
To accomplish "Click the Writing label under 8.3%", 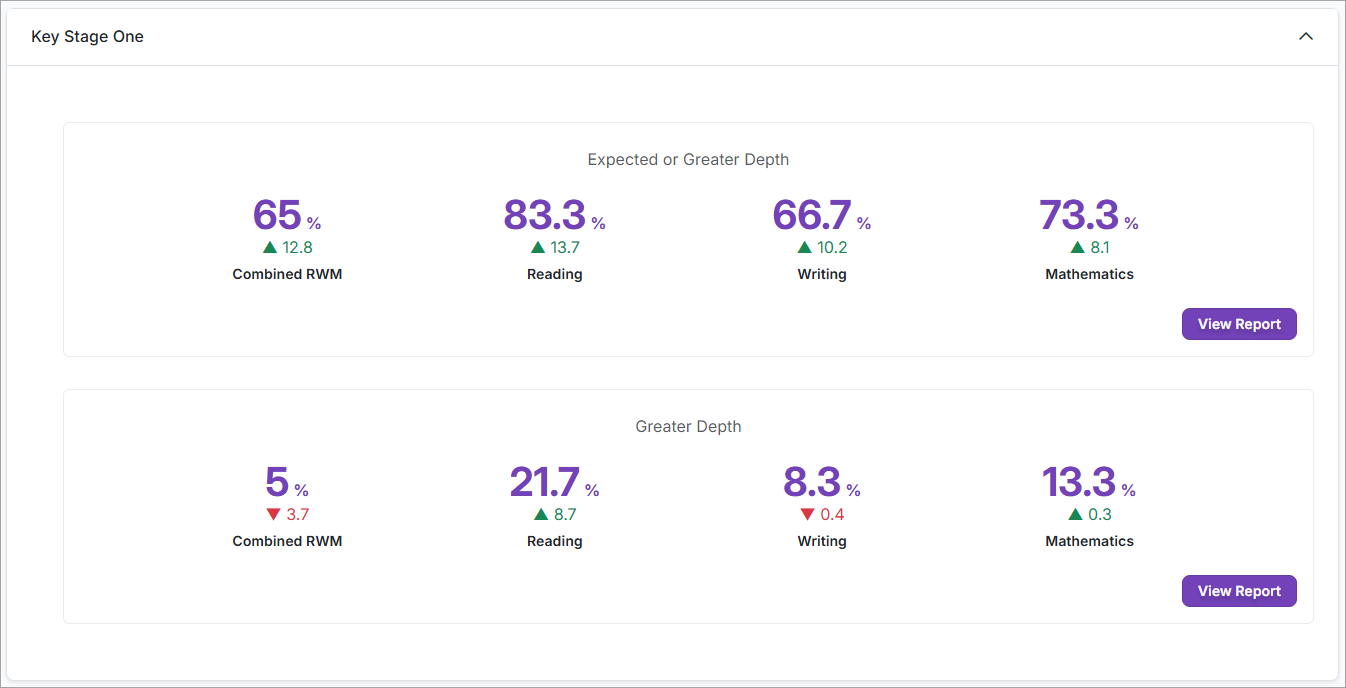I will click(822, 541).
